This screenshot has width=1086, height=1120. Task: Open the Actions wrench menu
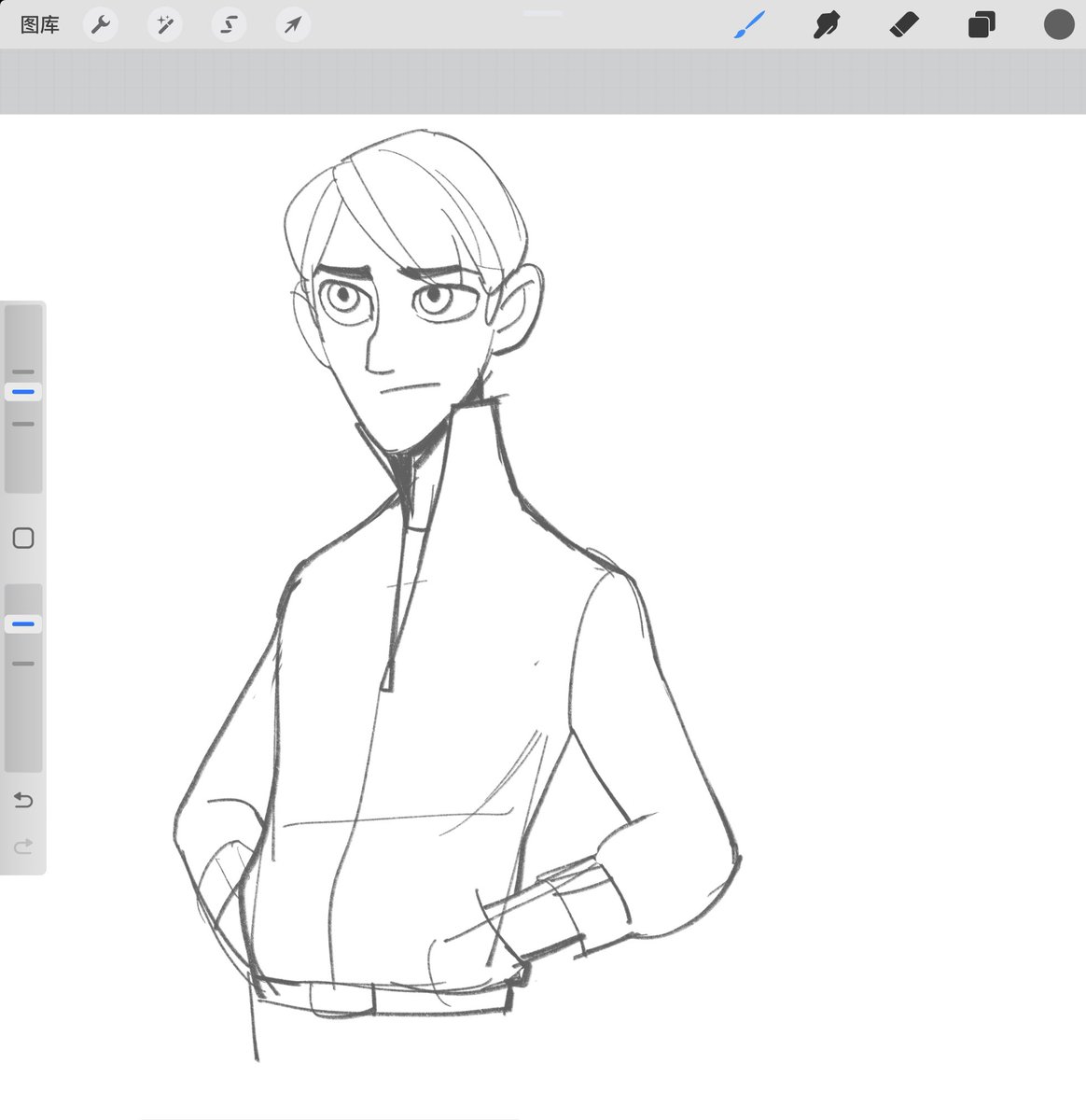click(101, 25)
